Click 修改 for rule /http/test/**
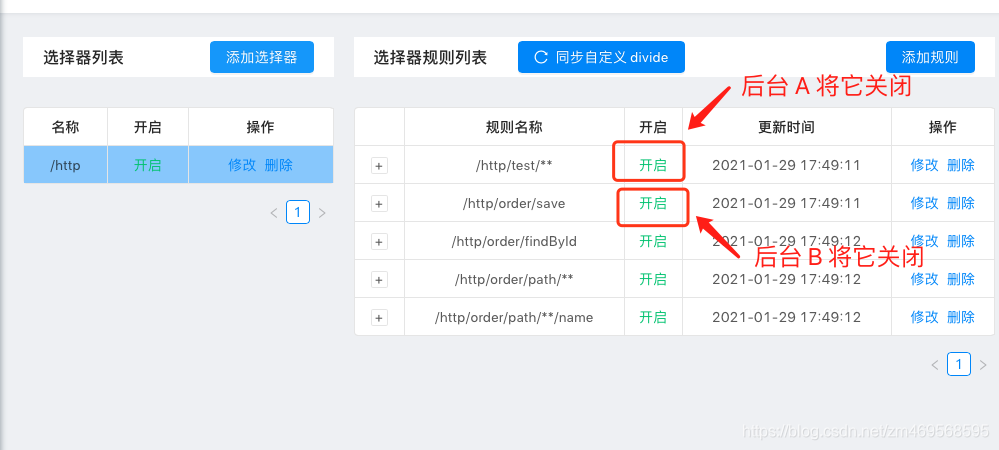The height and width of the screenshot is (450, 999). 924,165
